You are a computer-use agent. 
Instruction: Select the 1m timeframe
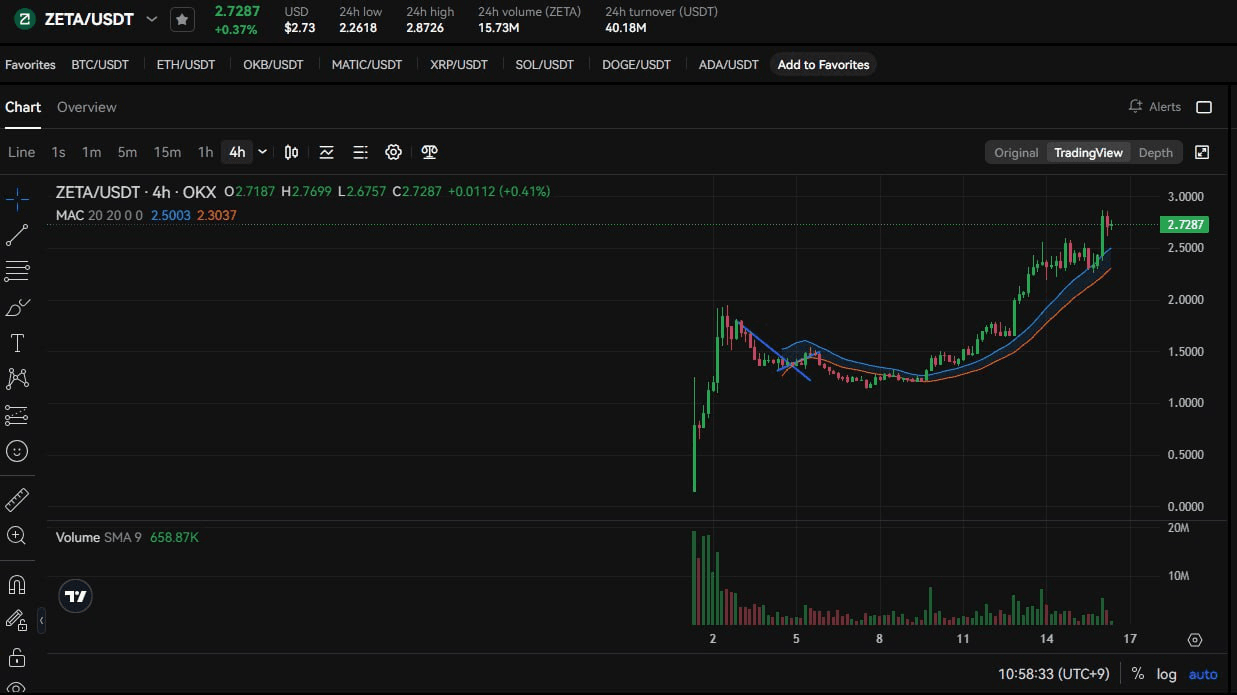(x=91, y=152)
